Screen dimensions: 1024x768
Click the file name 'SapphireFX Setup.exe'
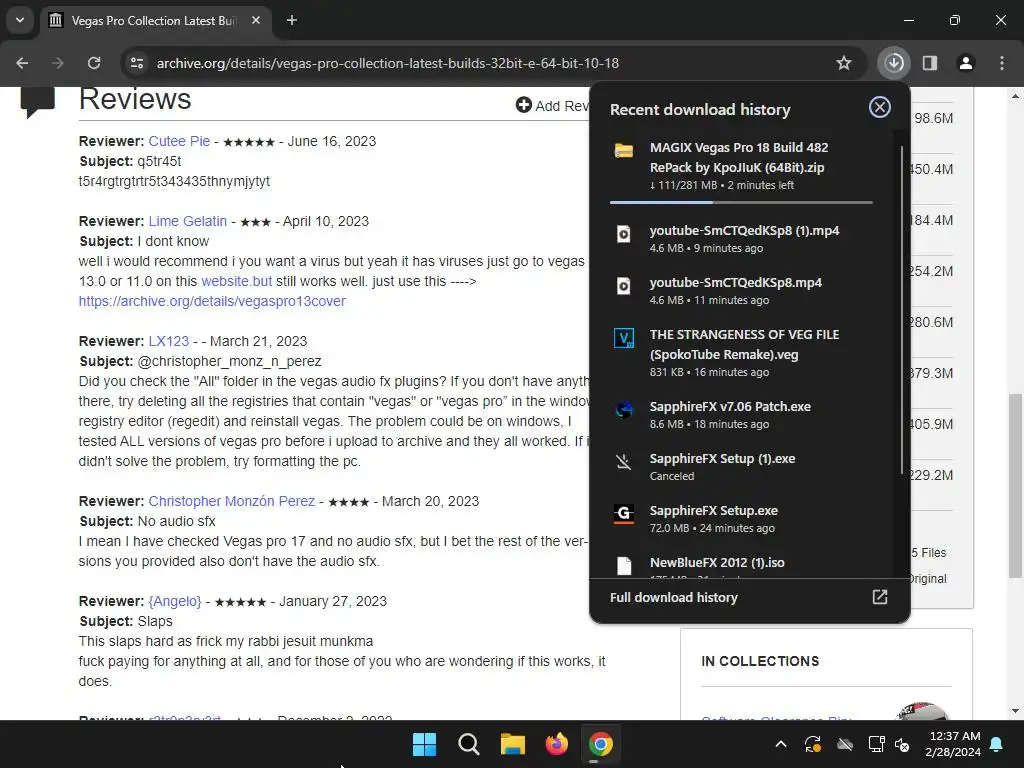click(x=714, y=511)
